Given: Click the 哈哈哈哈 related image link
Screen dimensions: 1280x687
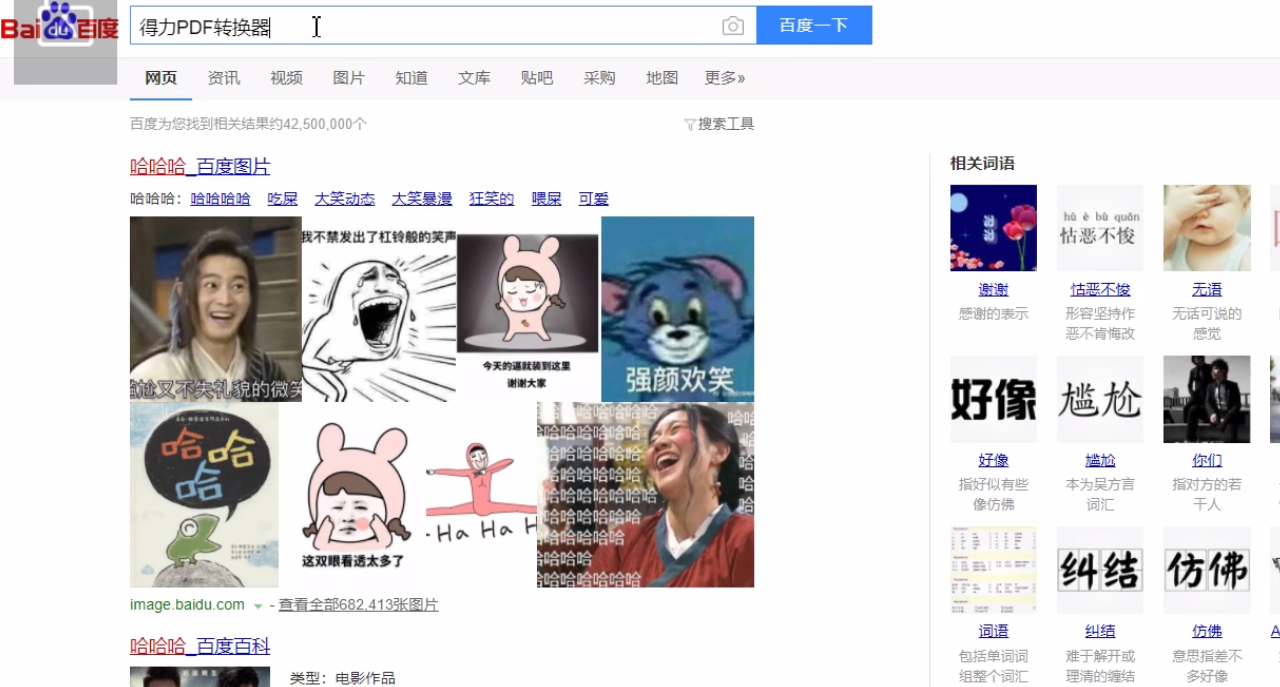Looking at the screenshot, I should tap(221, 199).
